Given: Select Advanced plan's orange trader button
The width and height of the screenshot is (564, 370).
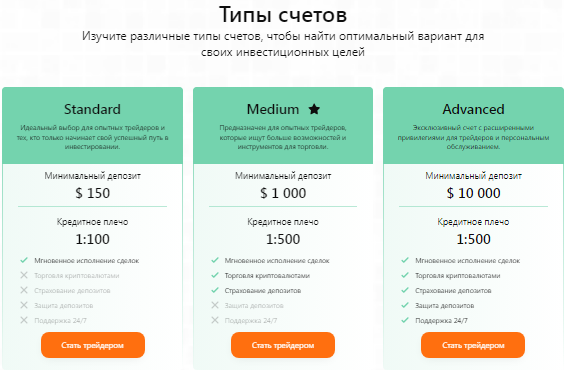Looking at the screenshot, I should [473, 345].
